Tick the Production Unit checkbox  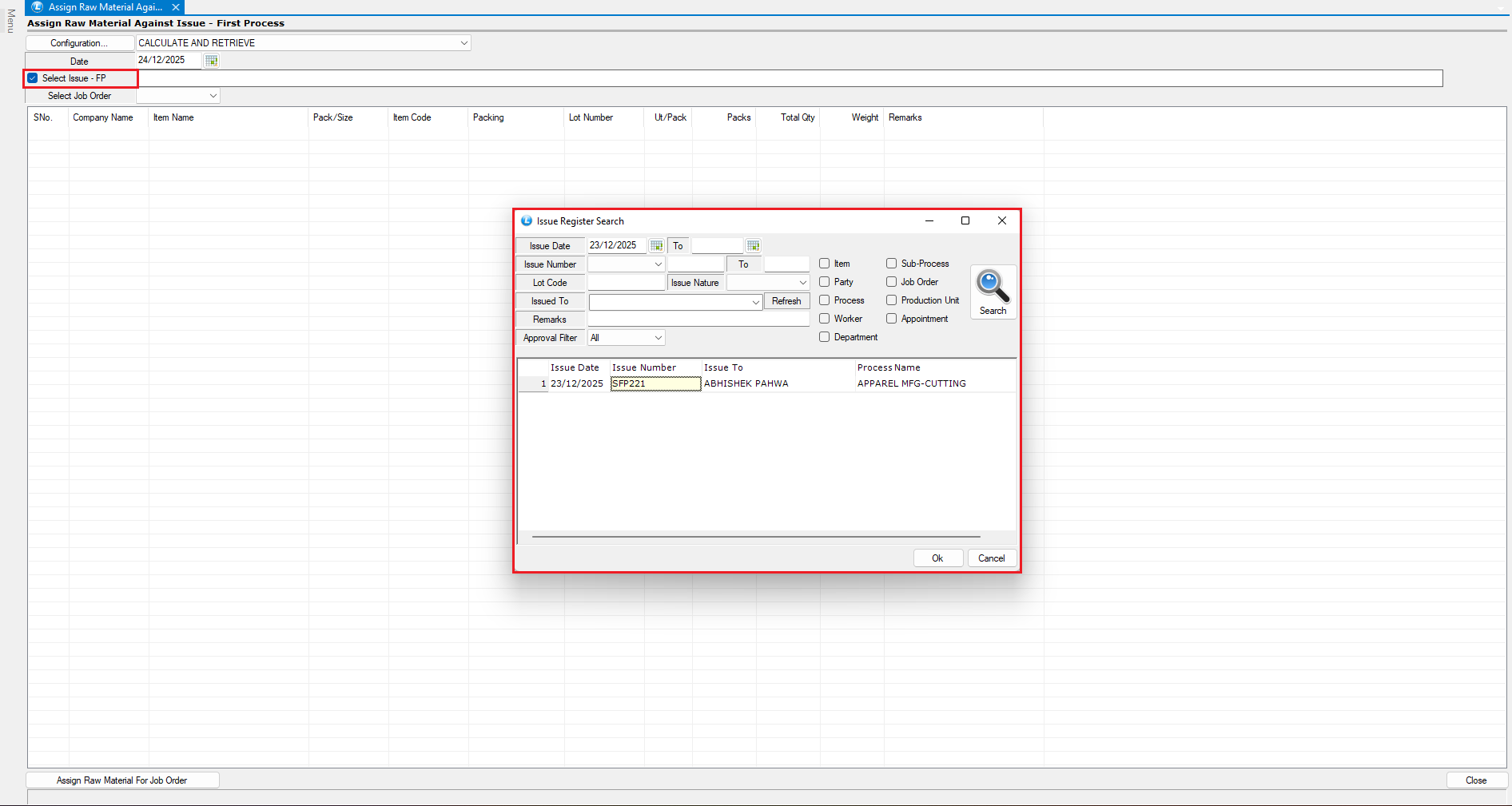(891, 300)
